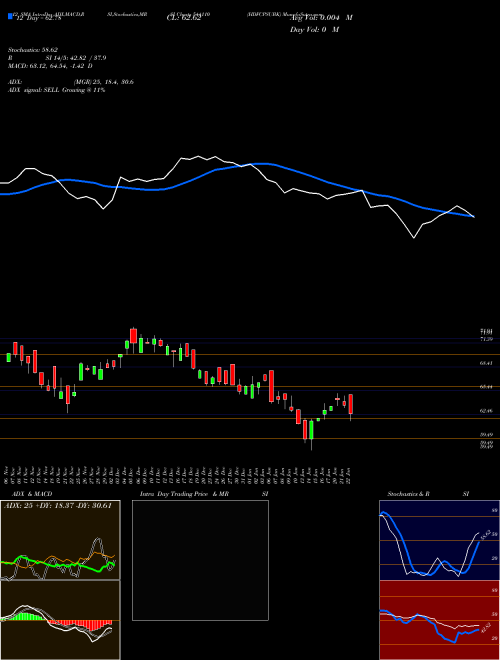Click the '(MGR) 25, 18.4, 30.6' ADX values
This screenshot has height=660, width=500.
[x=103, y=82]
